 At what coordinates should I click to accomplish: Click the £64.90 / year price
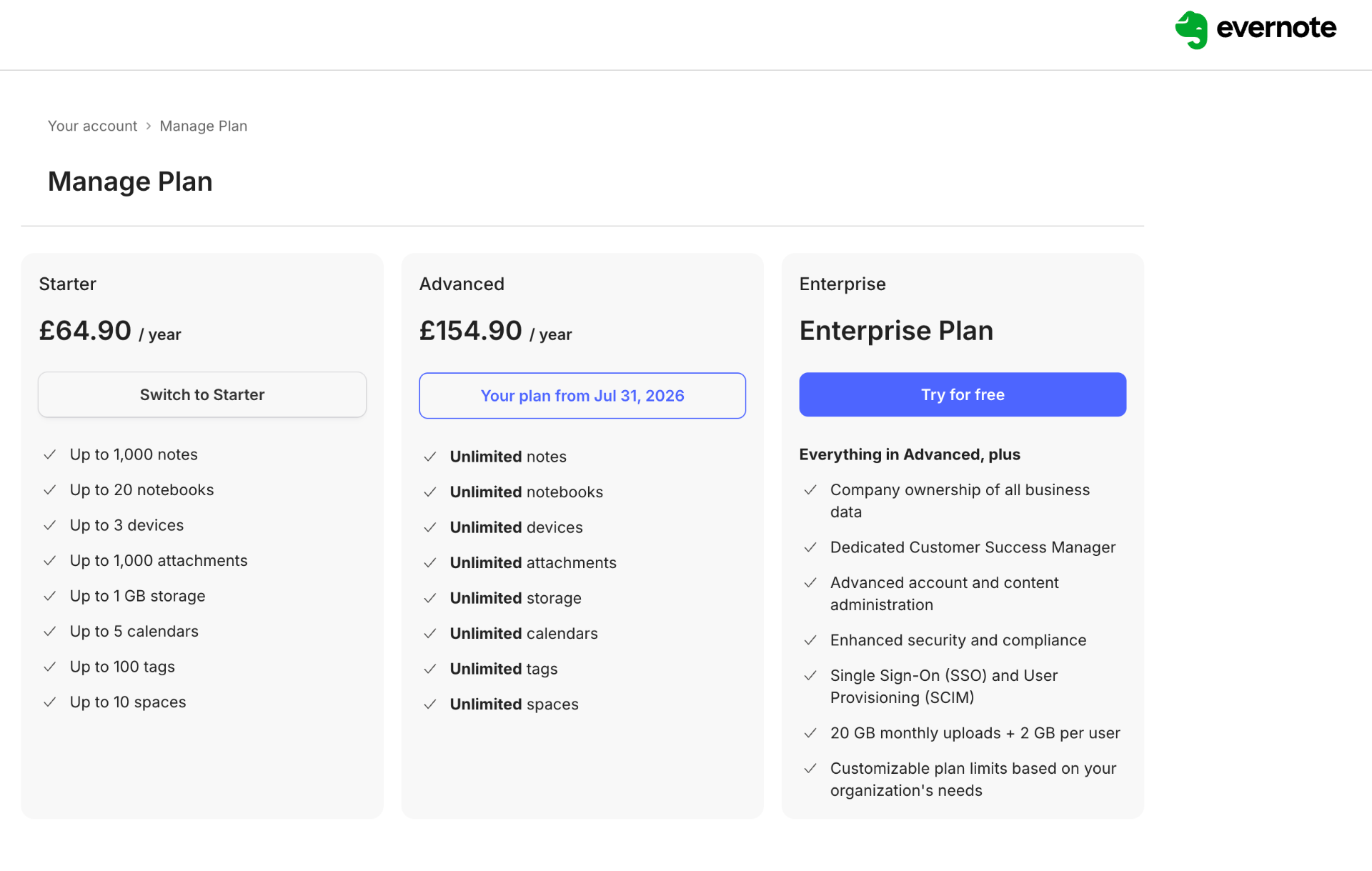110,331
